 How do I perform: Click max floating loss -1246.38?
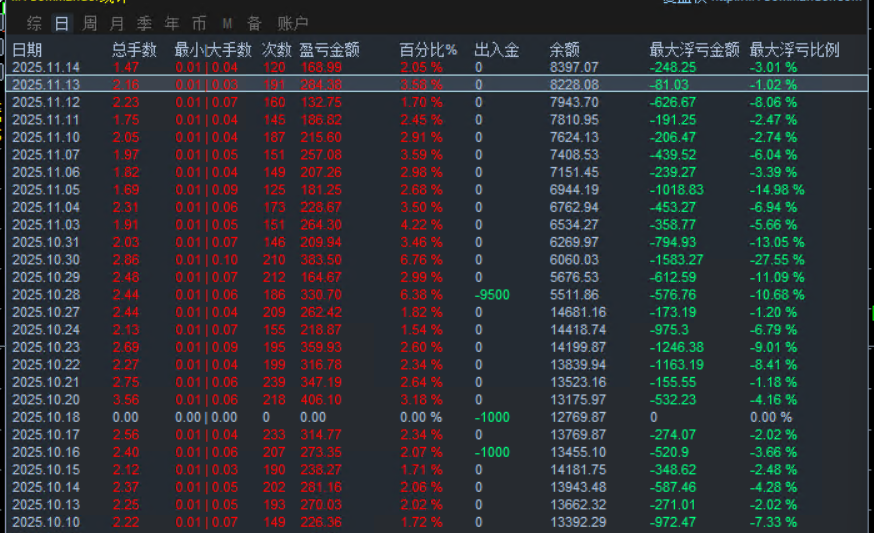[x=677, y=347]
